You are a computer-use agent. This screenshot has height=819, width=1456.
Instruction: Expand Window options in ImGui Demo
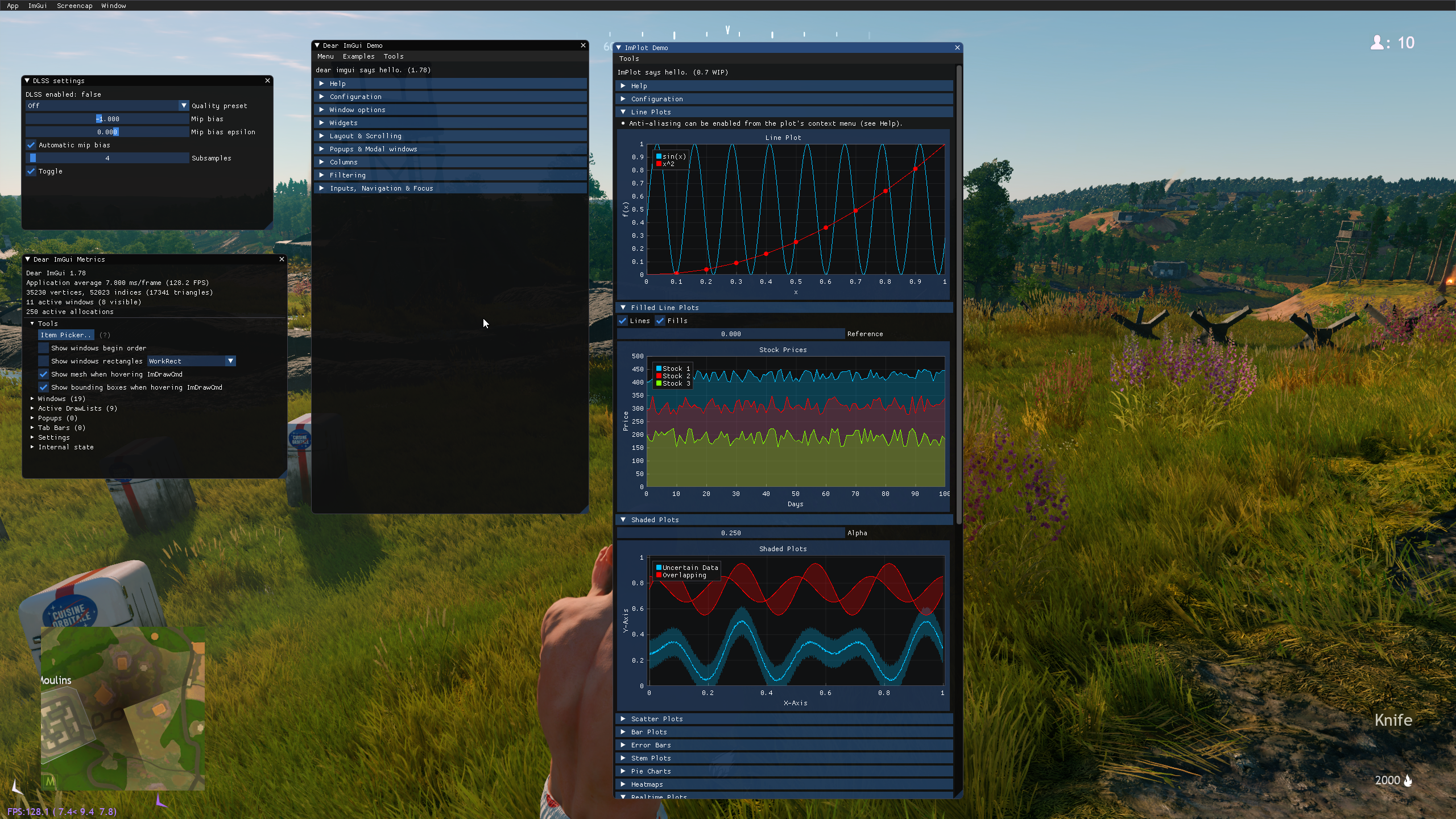tap(450, 110)
